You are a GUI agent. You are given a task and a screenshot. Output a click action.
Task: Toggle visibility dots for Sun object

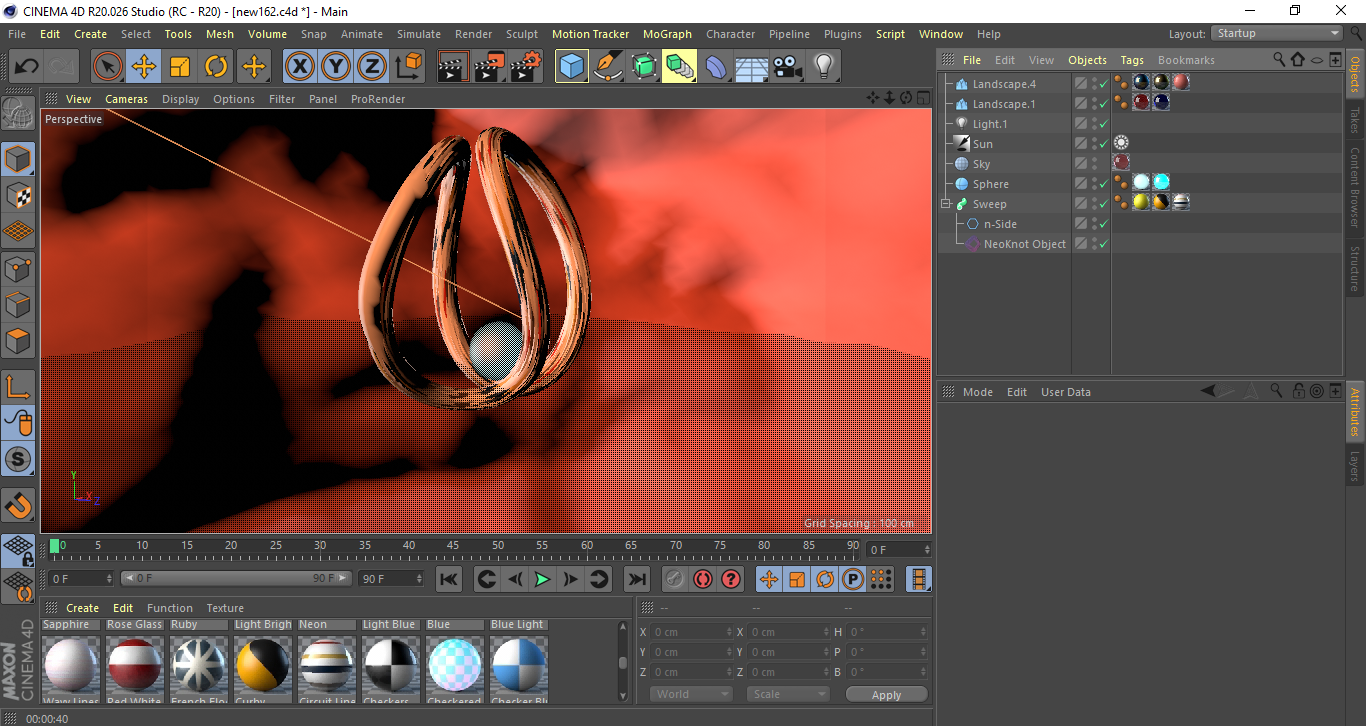tap(1094, 144)
